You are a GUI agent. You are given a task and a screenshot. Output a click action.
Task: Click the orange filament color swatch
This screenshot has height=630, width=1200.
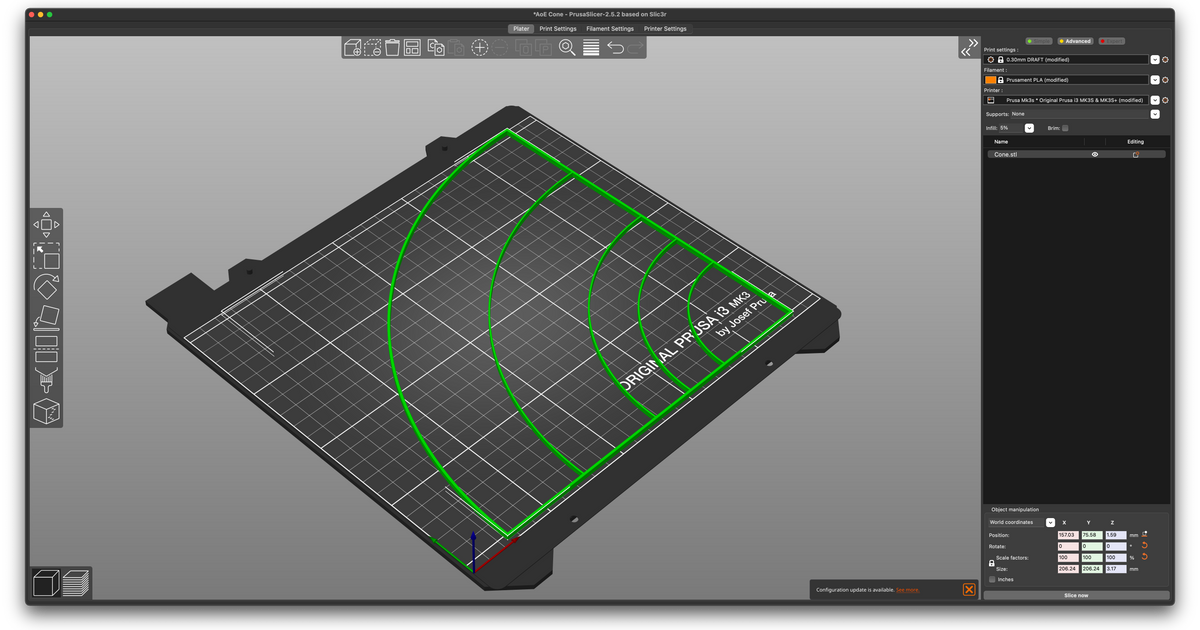(988, 79)
